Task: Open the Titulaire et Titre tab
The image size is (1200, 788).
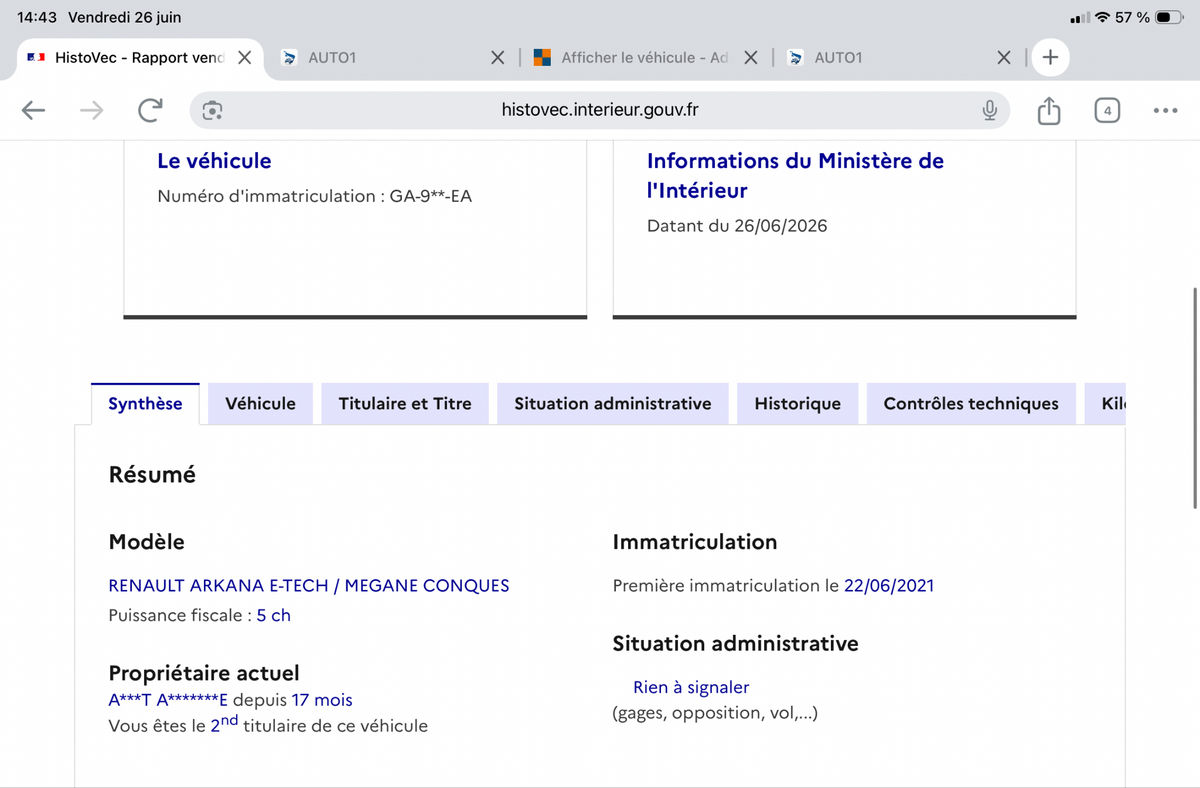Action: (x=405, y=404)
